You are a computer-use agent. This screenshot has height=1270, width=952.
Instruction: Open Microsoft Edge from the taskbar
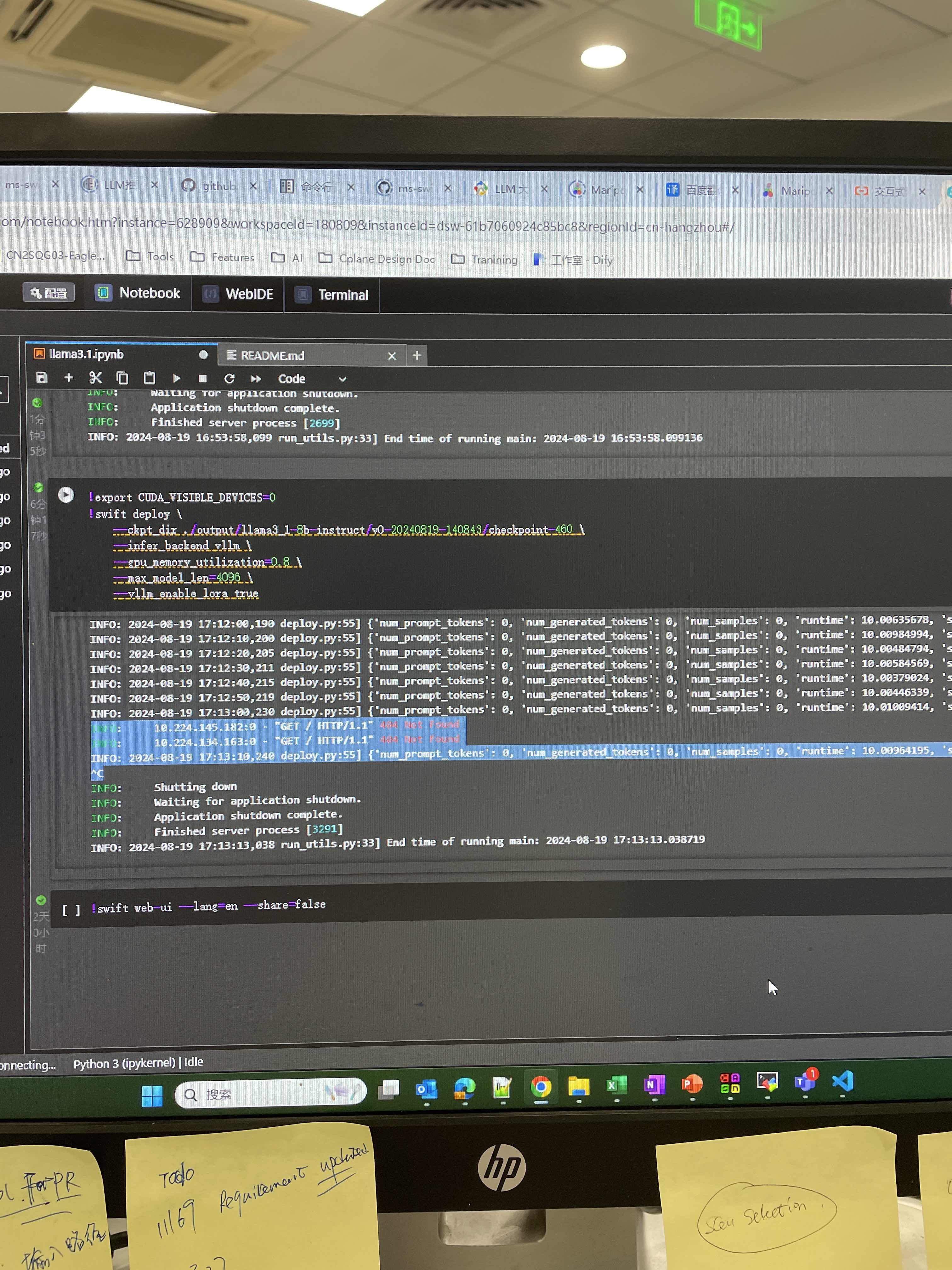point(465,1087)
